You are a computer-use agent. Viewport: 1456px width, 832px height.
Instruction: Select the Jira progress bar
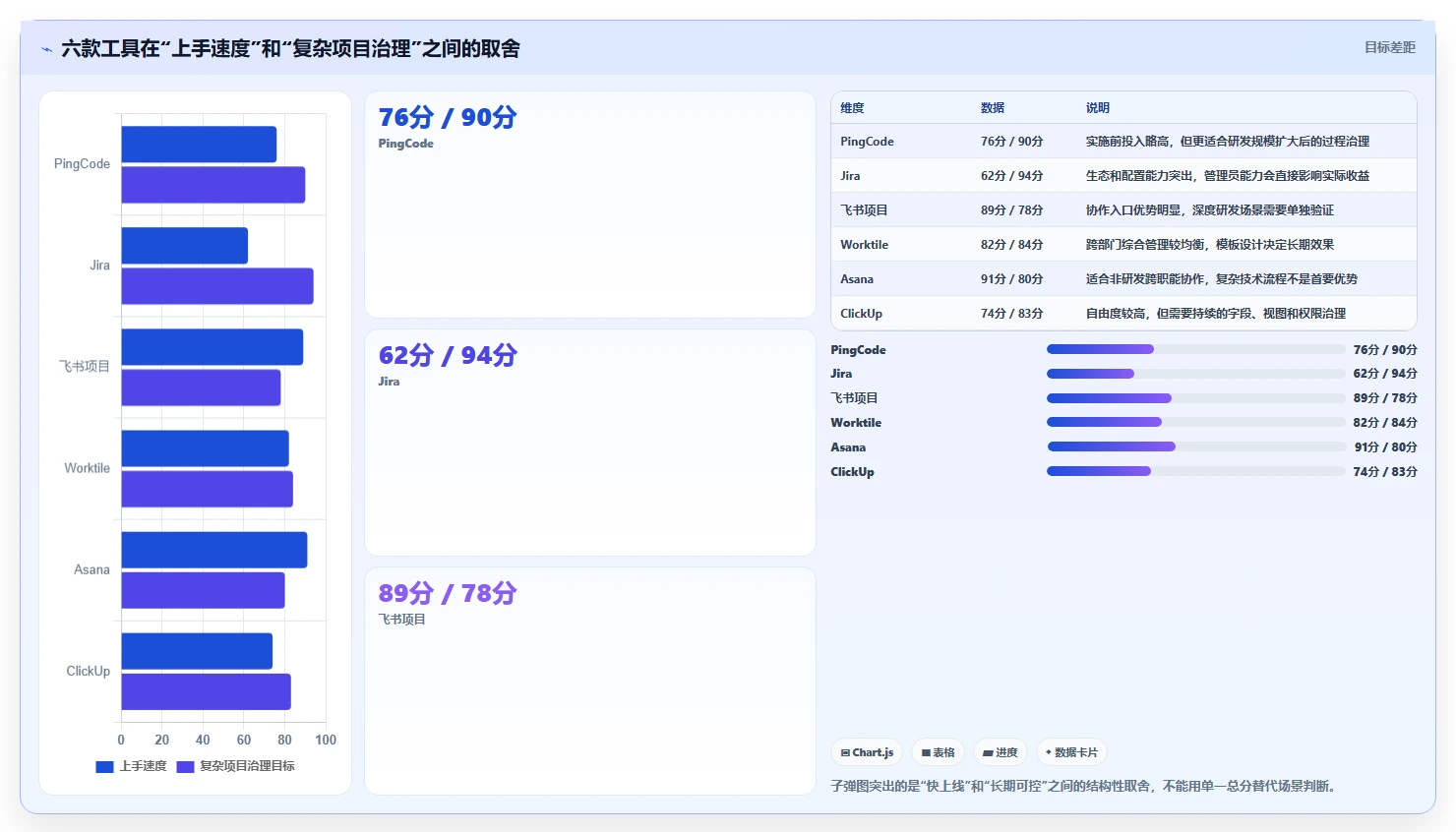(x=1195, y=374)
